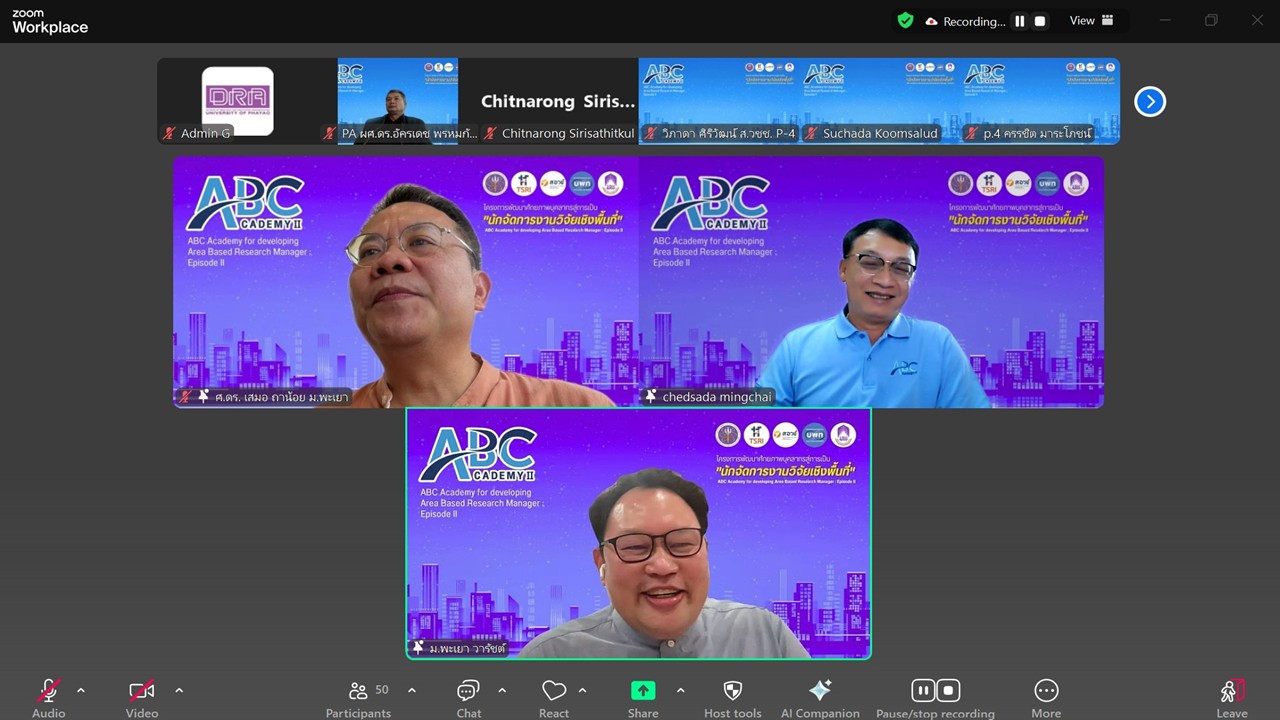Minimize the Zoom window
This screenshot has height=720, width=1280.
1165,20
